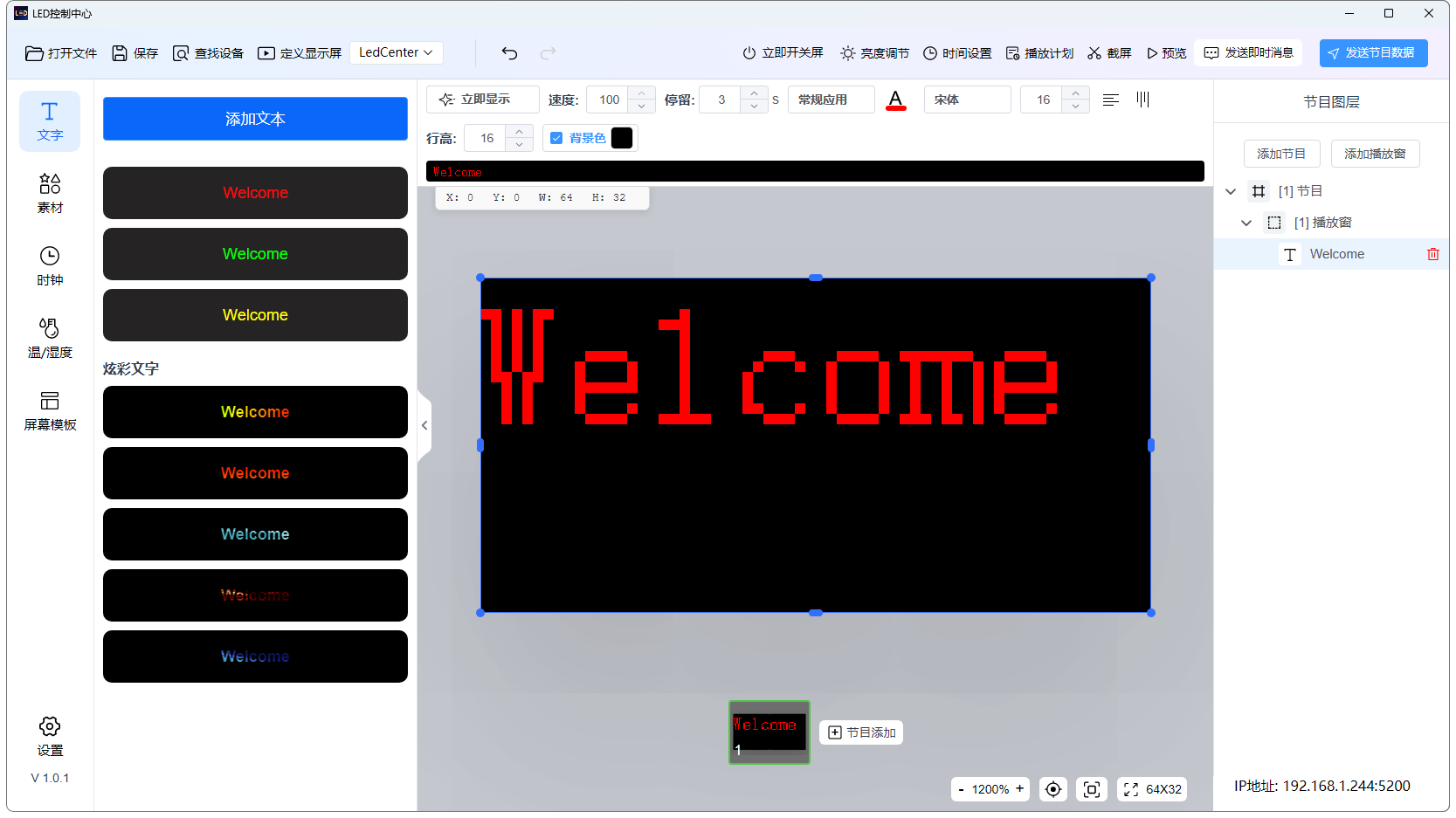1456x818 pixels.
Task: Collapse the [1] 播放窗 tree node
Action: 1246,223
